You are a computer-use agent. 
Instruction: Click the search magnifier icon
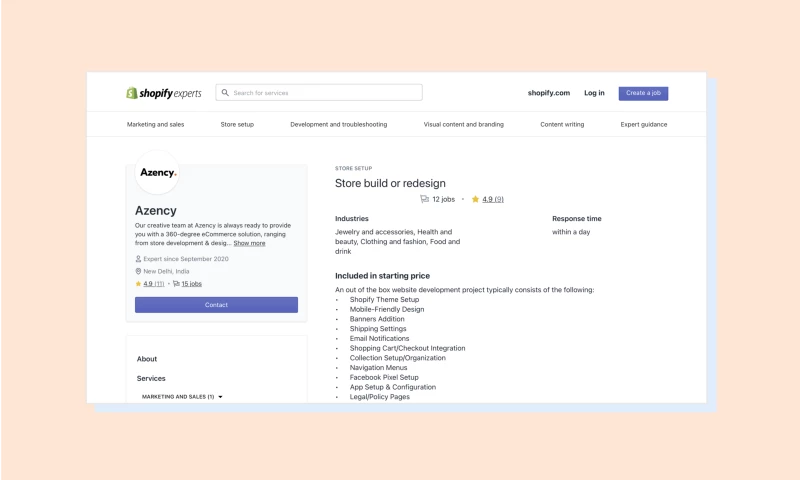pos(225,93)
